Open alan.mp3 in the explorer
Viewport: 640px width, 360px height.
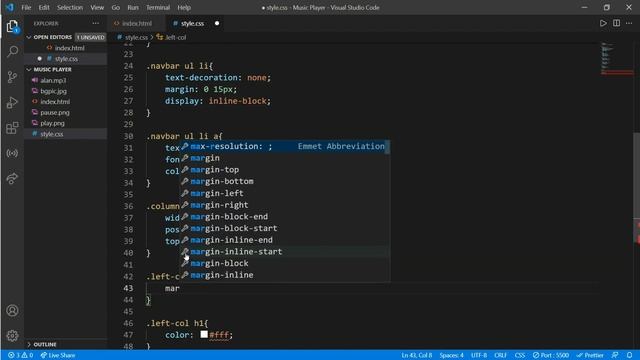pyautogui.click(x=53, y=80)
